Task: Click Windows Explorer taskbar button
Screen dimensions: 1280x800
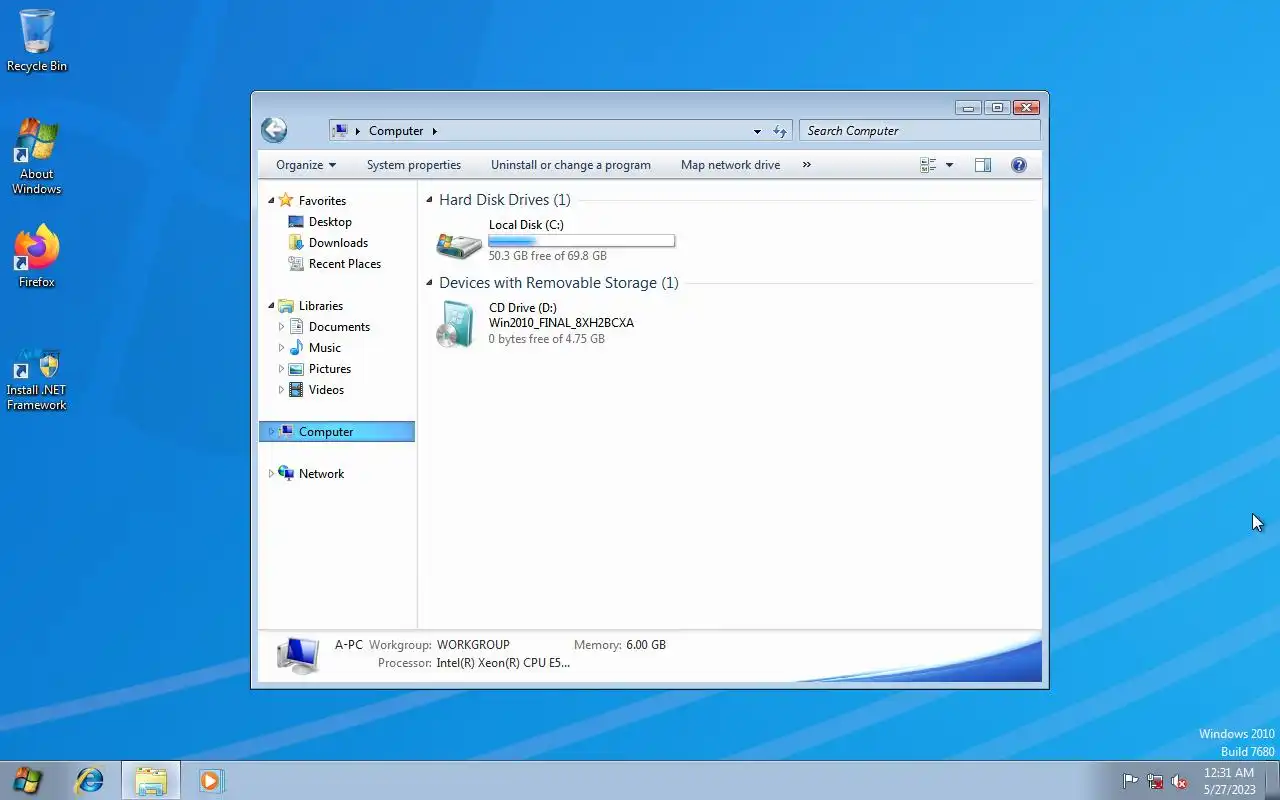Action: pyautogui.click(x=151, y=780)
